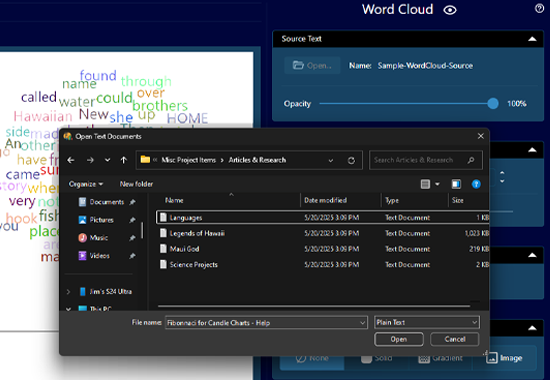This screenshot has width=550, height=380.
Task: Select Articles & Research breadcrumb
Action: click(x=257, y=160)
